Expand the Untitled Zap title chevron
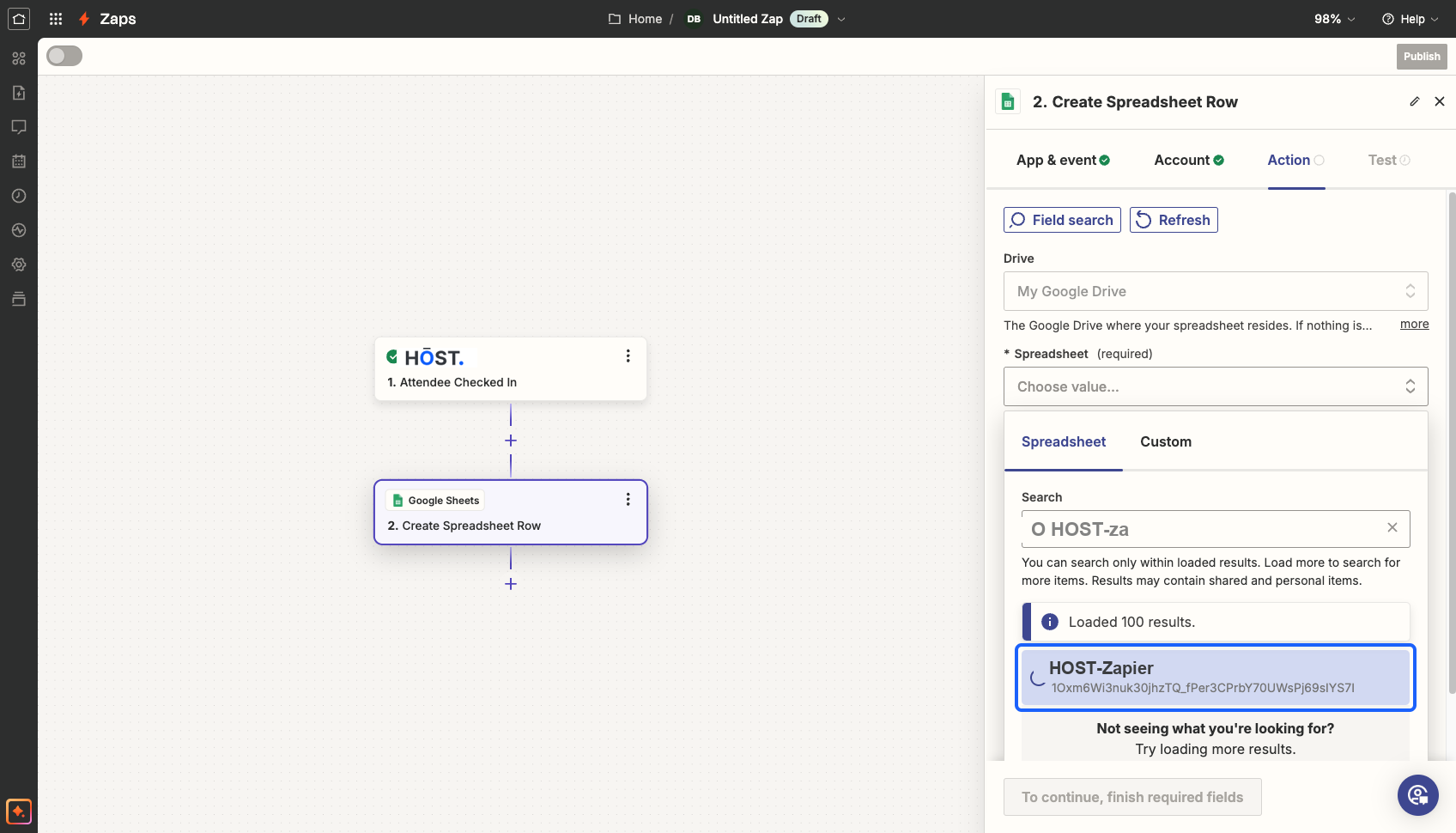 (x=841, y=19)
